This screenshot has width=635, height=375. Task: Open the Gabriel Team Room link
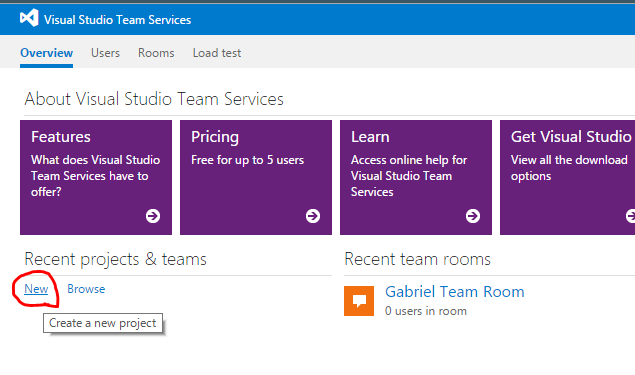[x=454, y=292]
